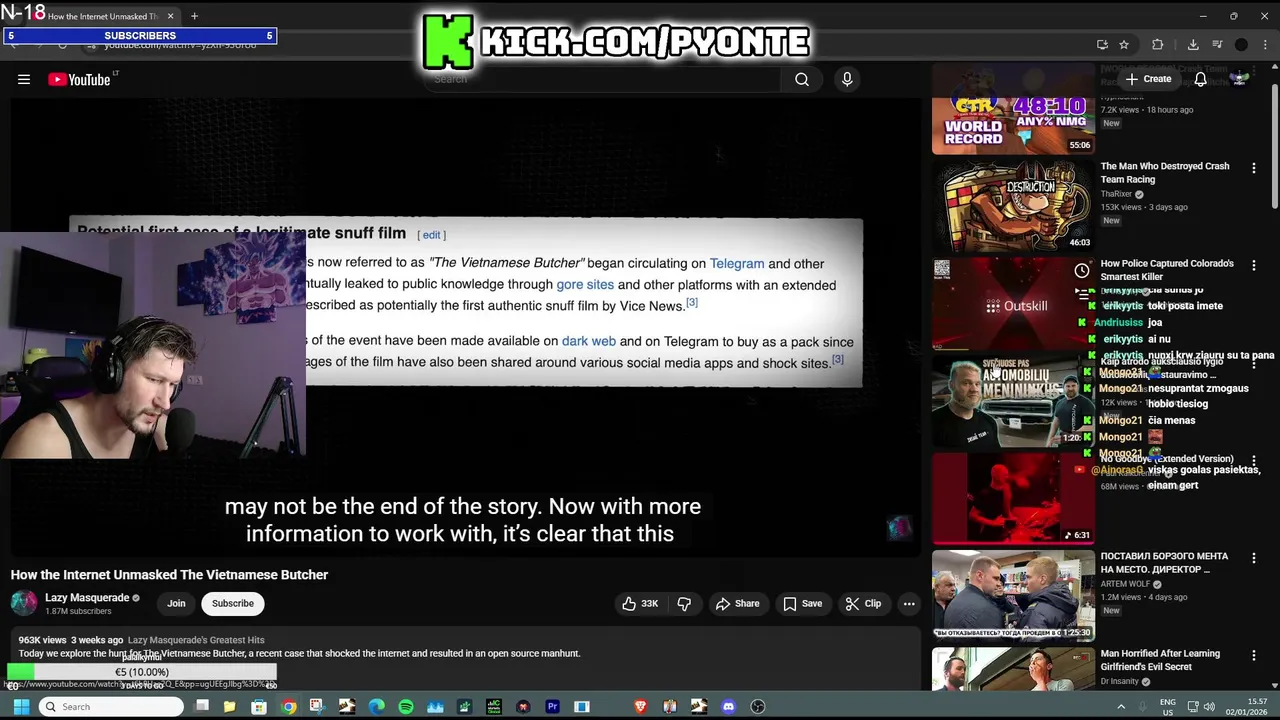Open File Explorer from the taskbar
The image size is (1280, 720).
(x=229, y=707)
